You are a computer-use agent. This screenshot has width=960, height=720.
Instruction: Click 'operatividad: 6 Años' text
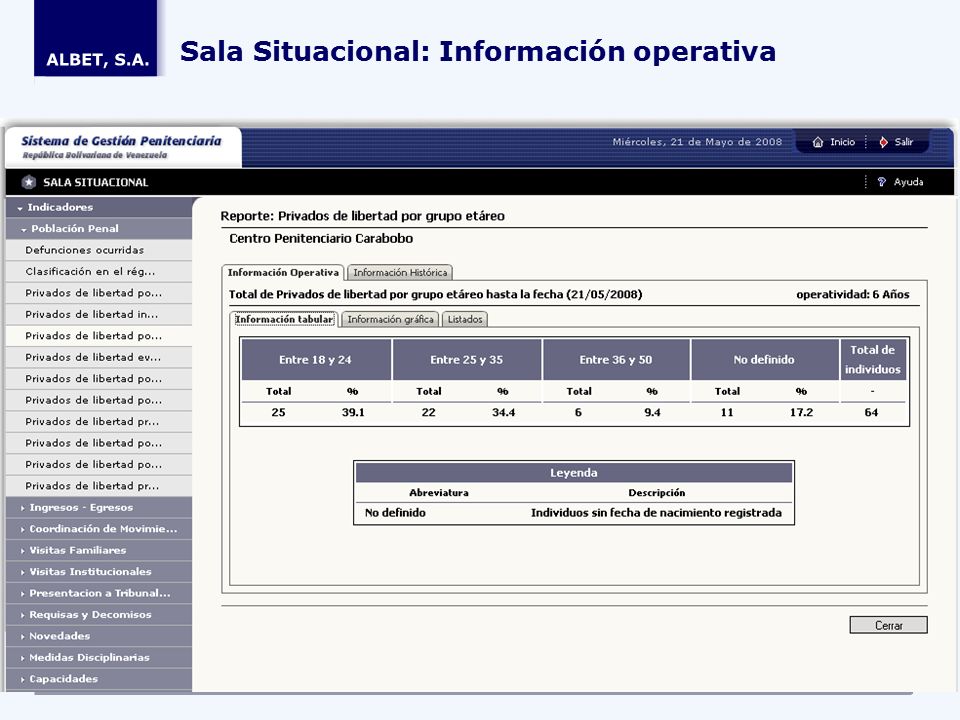tap(853, 294)
